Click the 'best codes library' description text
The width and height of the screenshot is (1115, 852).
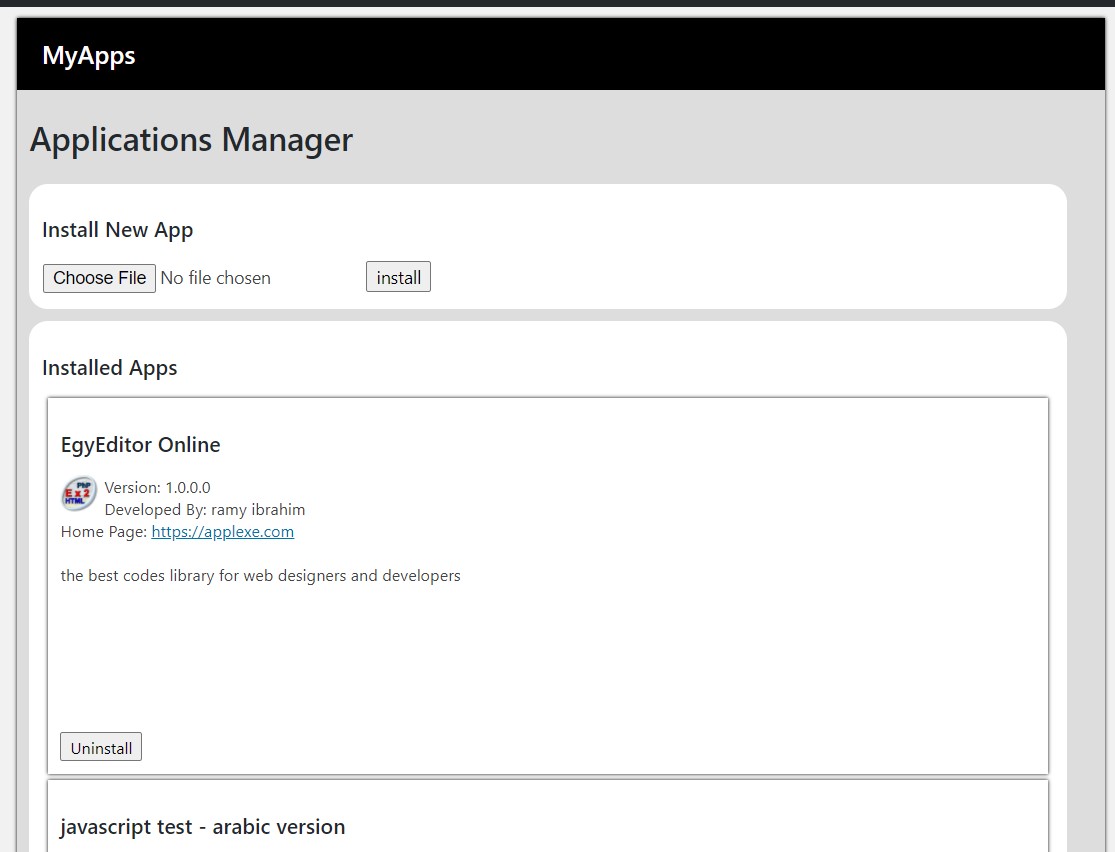[260, 576]
